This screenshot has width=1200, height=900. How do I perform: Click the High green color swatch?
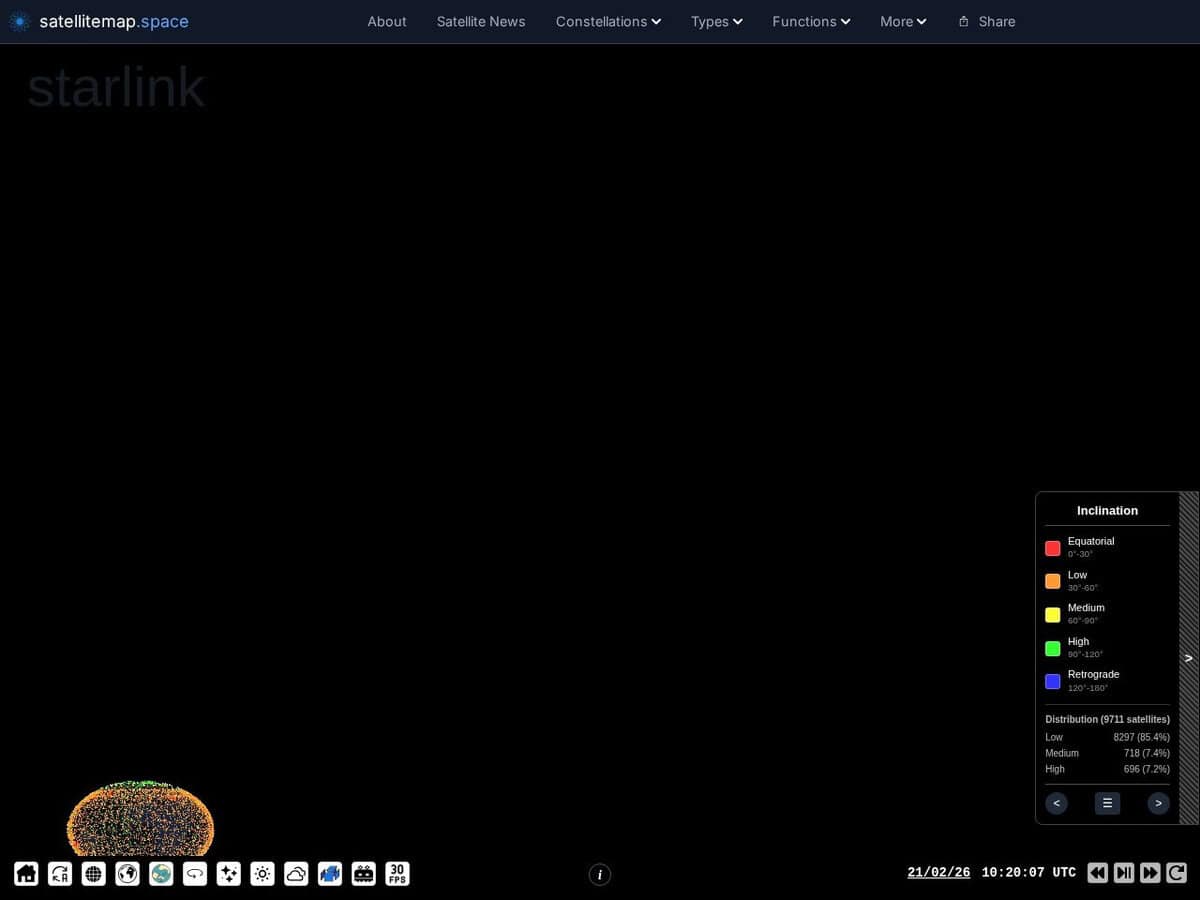click(x=1053, y=648)
